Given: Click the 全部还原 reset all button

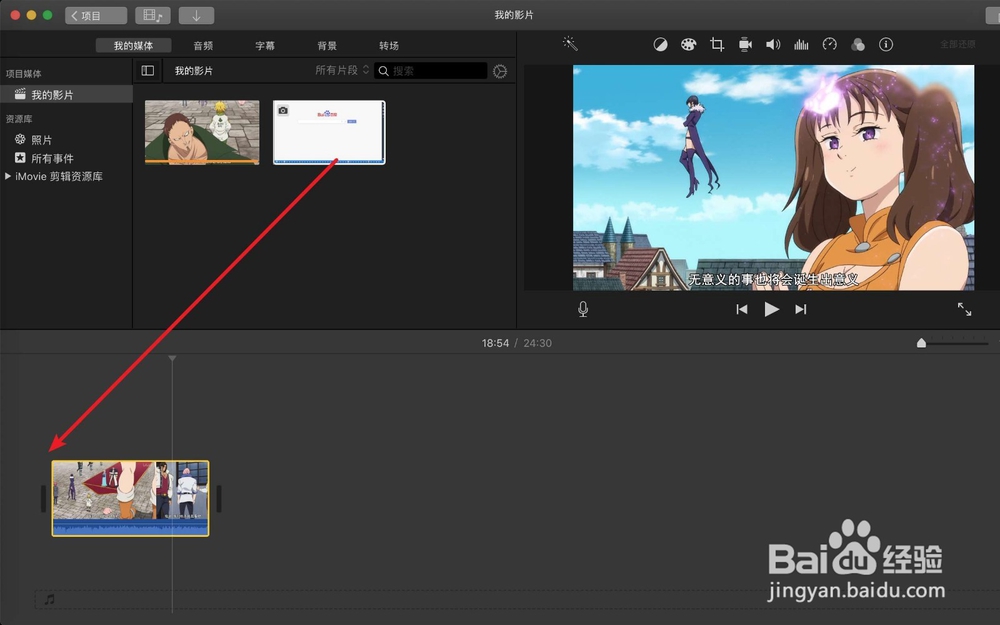Looking at the screenshot, I should point(958,44).
